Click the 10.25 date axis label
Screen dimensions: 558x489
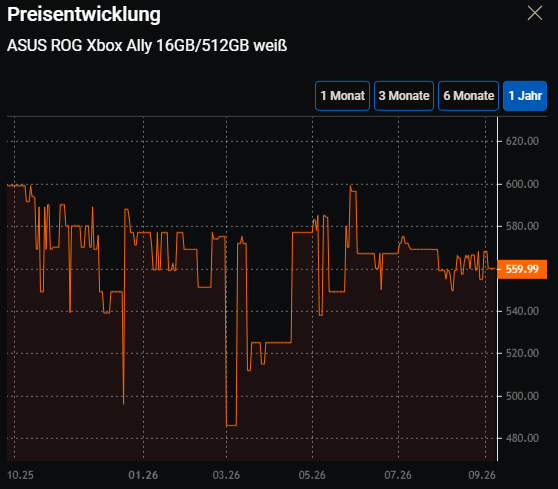pyautogui.click(x=20, y=475)
